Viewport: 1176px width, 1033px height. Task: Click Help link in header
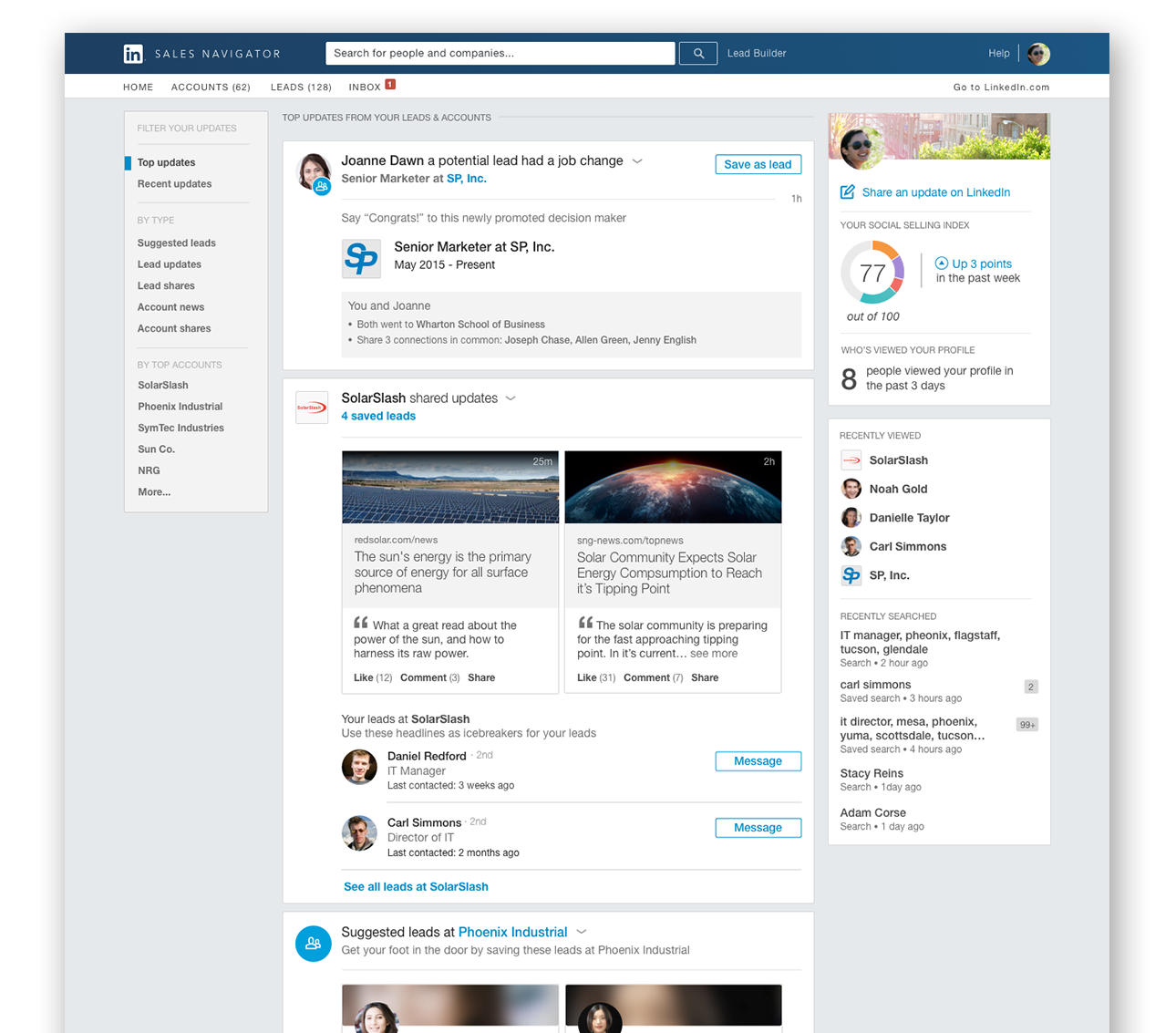999,54
